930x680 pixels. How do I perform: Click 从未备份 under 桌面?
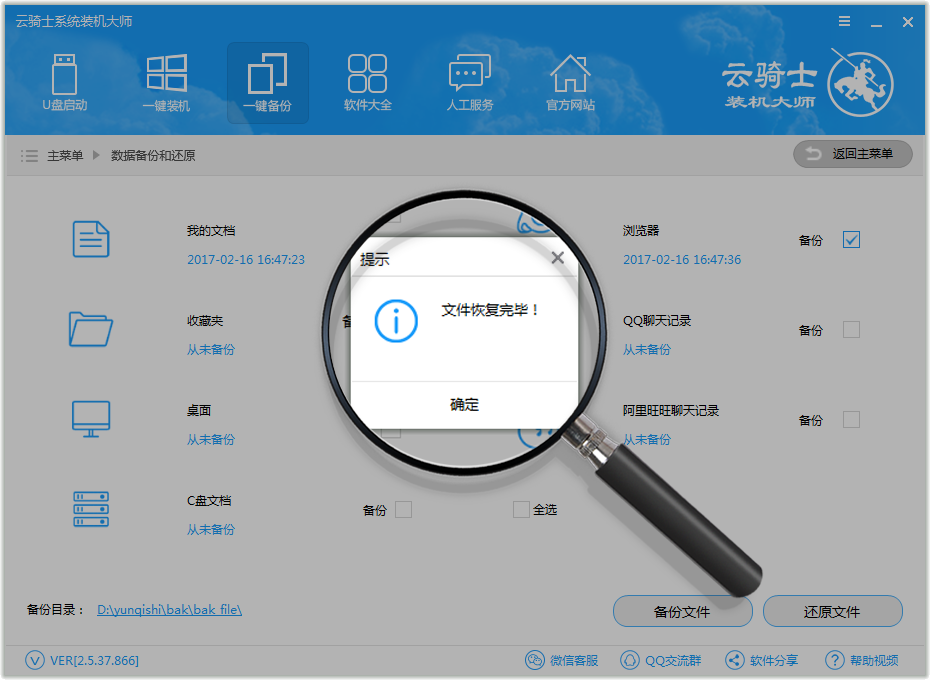[x=211, y=440]
